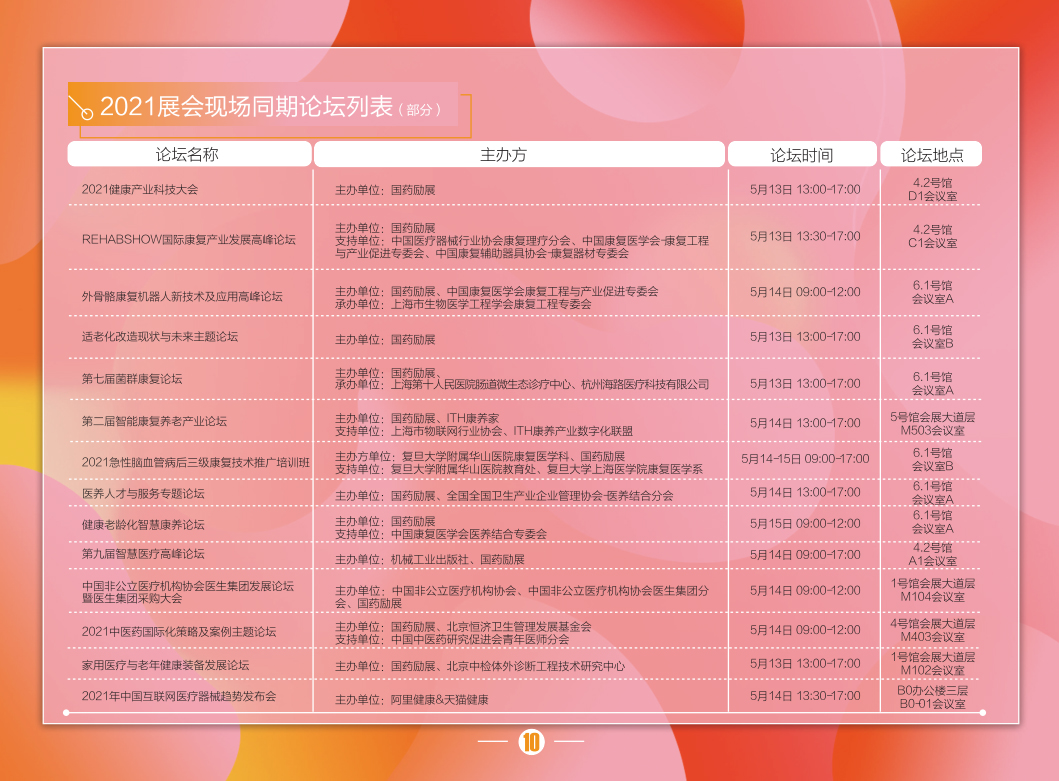Click the time "5月15日 09:00-12:00"
Screen dimensions: 1059x781
805,524
